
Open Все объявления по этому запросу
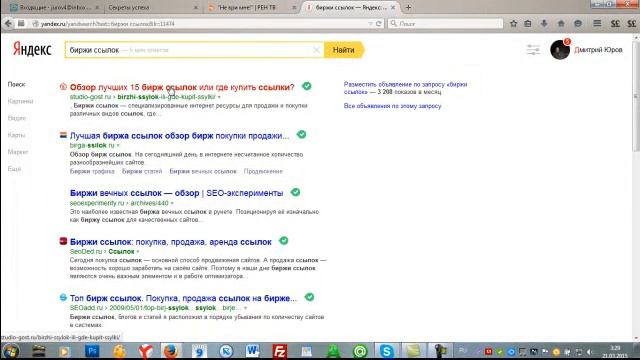point(392,106)
